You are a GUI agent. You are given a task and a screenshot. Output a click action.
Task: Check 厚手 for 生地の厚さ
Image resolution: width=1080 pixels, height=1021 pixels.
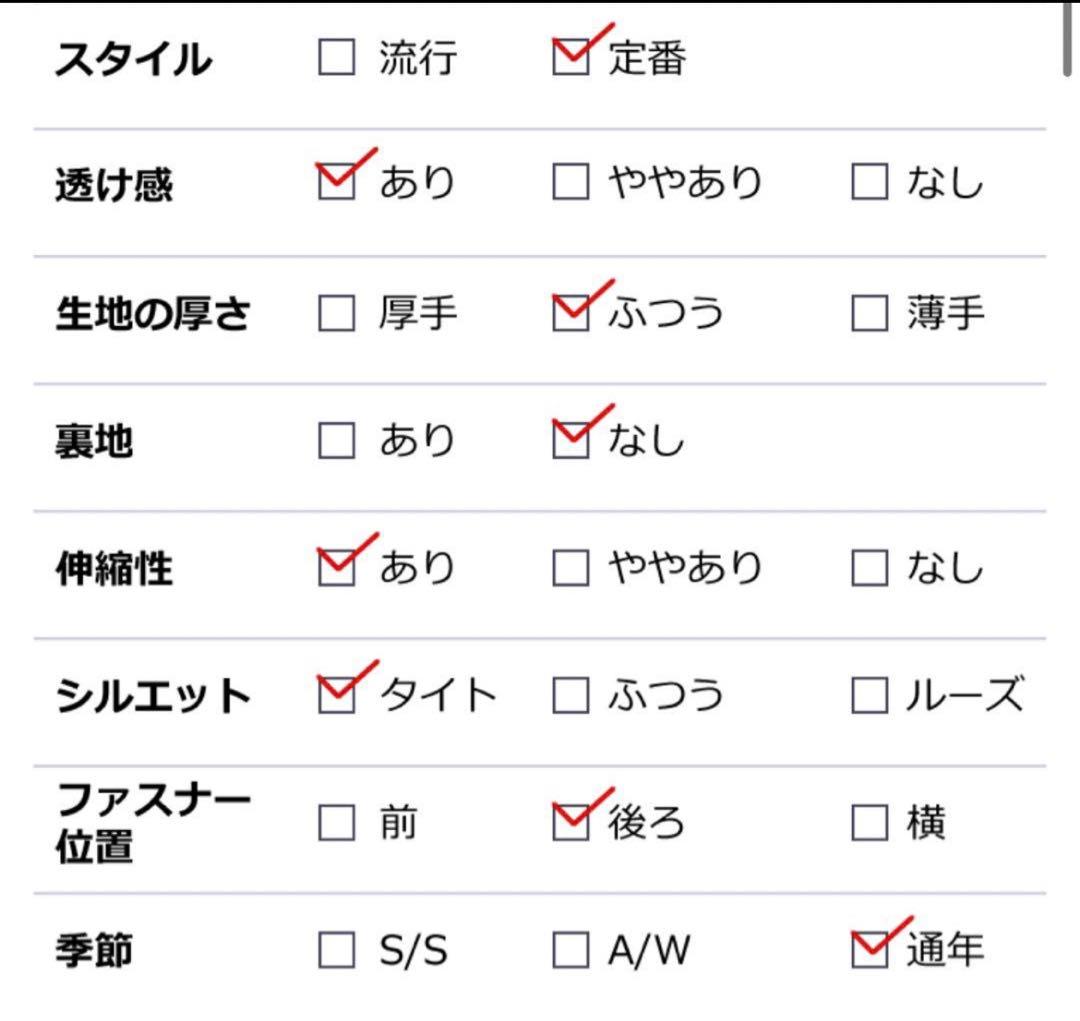pyautogui.click(x=336, y=313)
